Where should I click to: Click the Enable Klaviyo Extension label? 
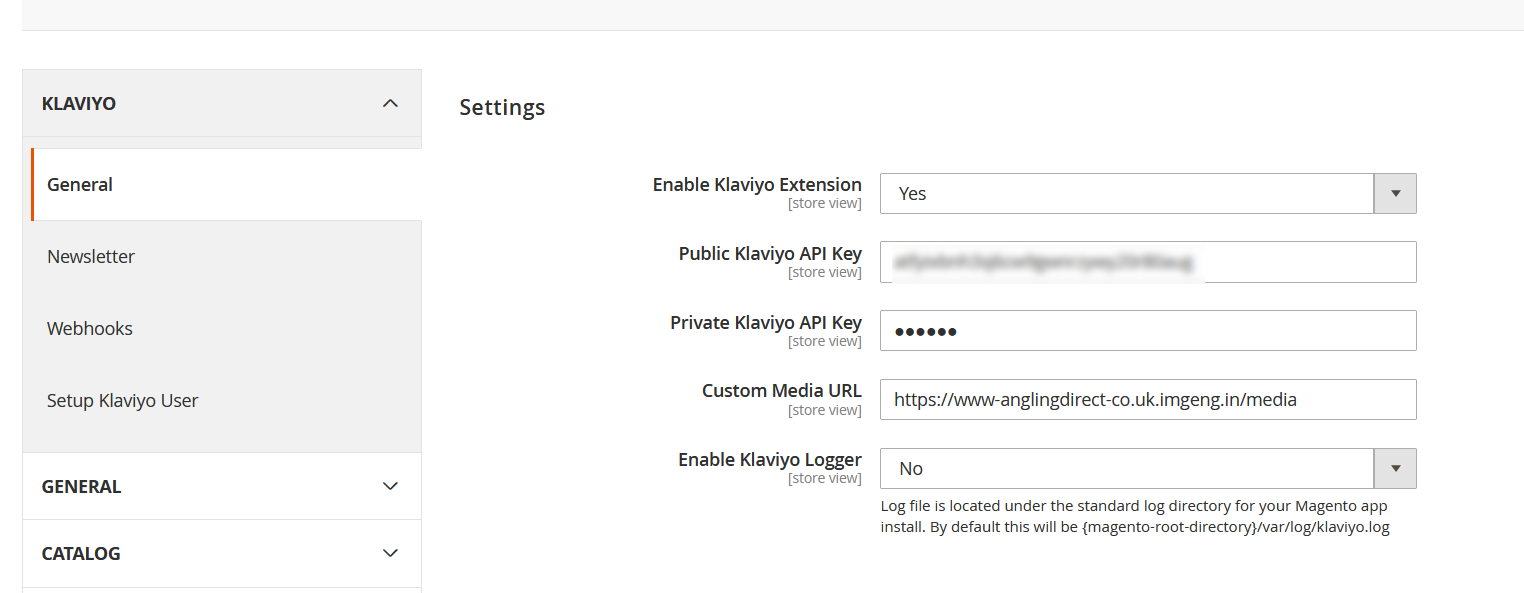pyautogui.click(x=757, y=184)
